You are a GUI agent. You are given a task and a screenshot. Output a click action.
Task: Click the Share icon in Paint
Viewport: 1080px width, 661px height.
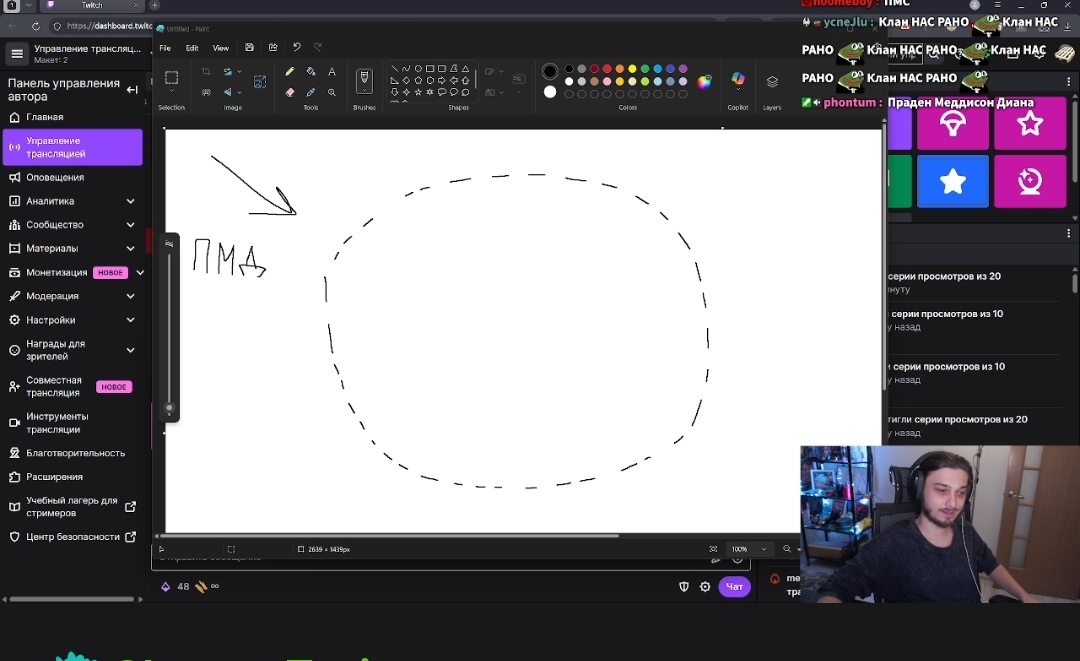point(273,48)
